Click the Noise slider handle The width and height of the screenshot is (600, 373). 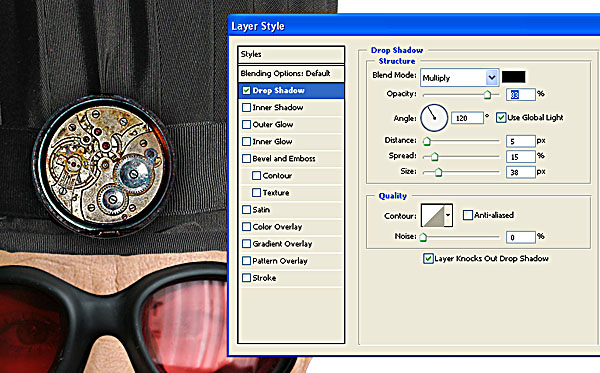[x=423, y=238]
